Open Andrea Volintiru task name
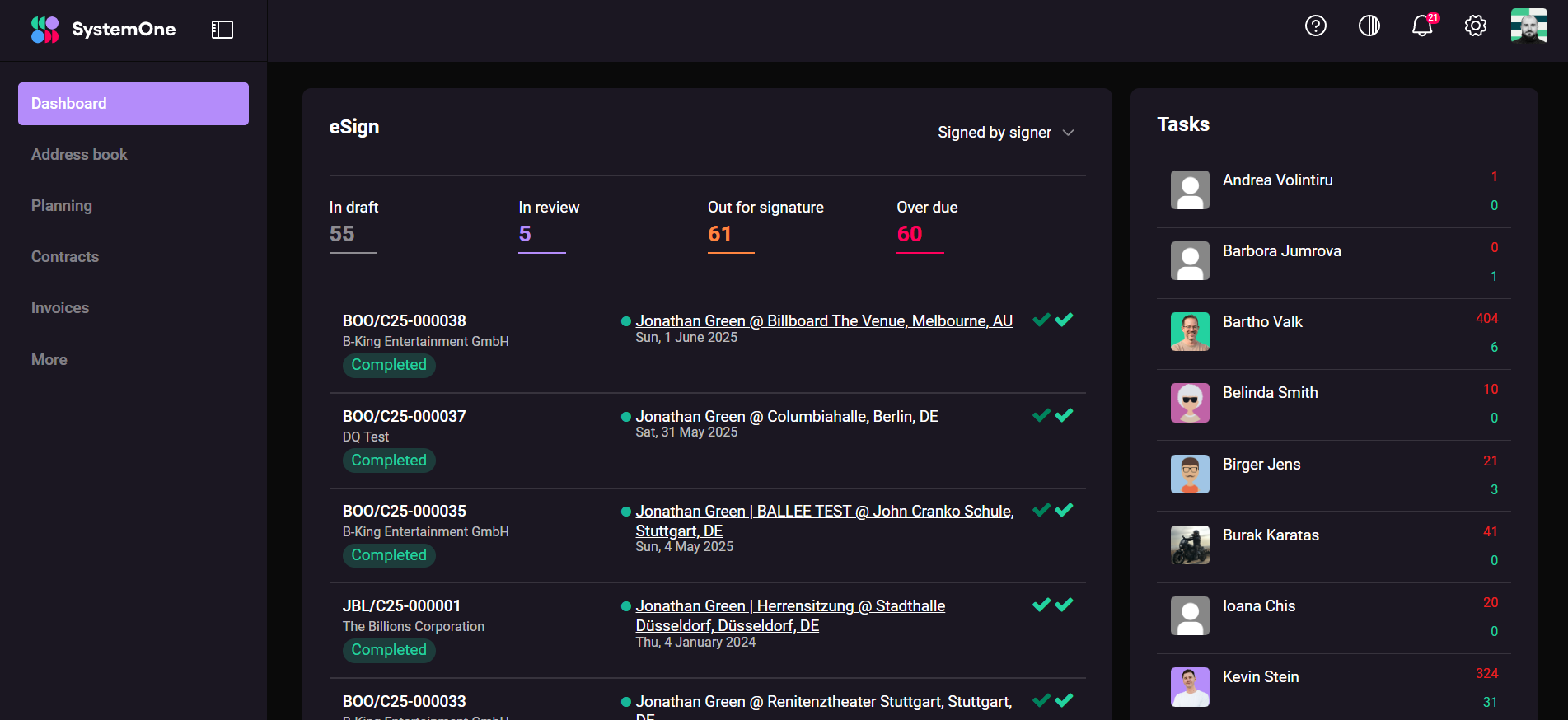The image size is (1568, 720). (1278, 180)
